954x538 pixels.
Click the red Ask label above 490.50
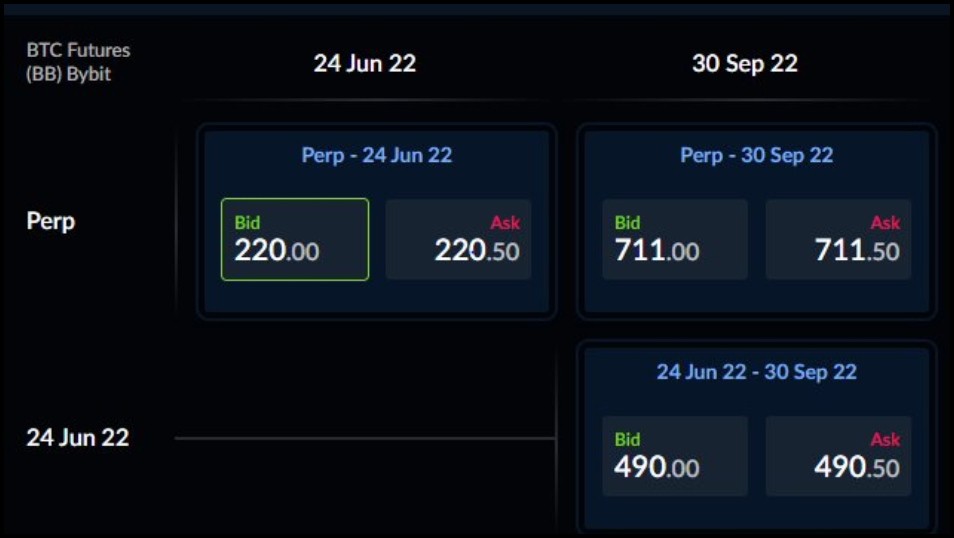click(x=884, y=440)
